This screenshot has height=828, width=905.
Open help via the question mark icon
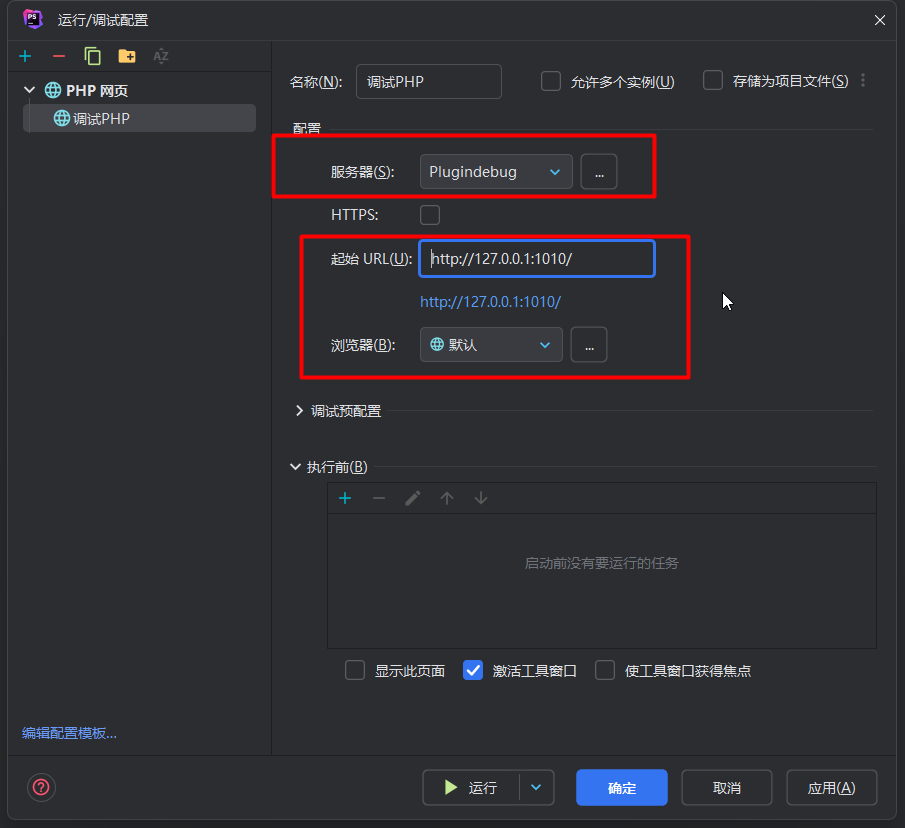41,788
